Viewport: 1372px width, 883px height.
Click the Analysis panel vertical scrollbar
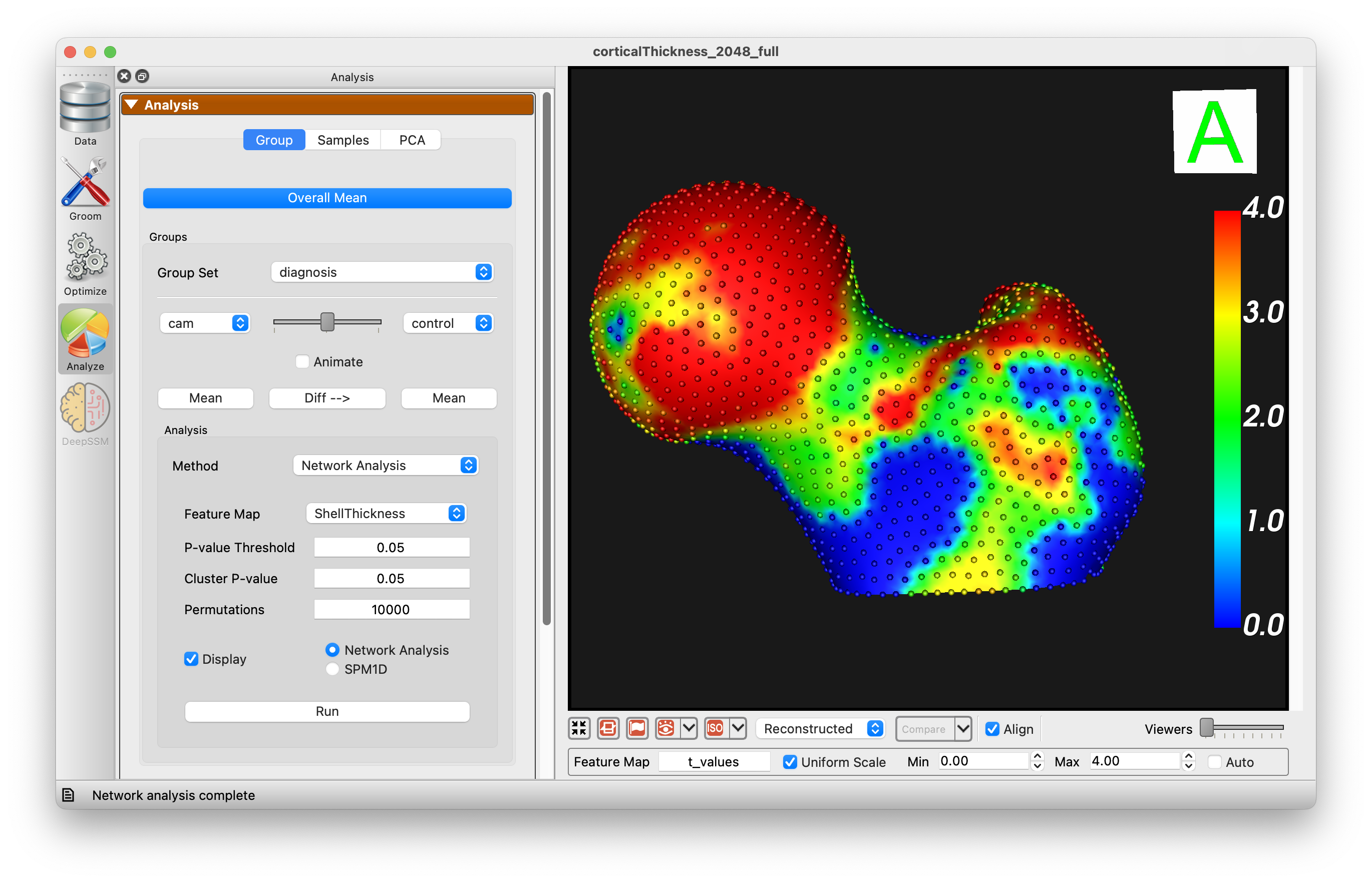point(547,358)
